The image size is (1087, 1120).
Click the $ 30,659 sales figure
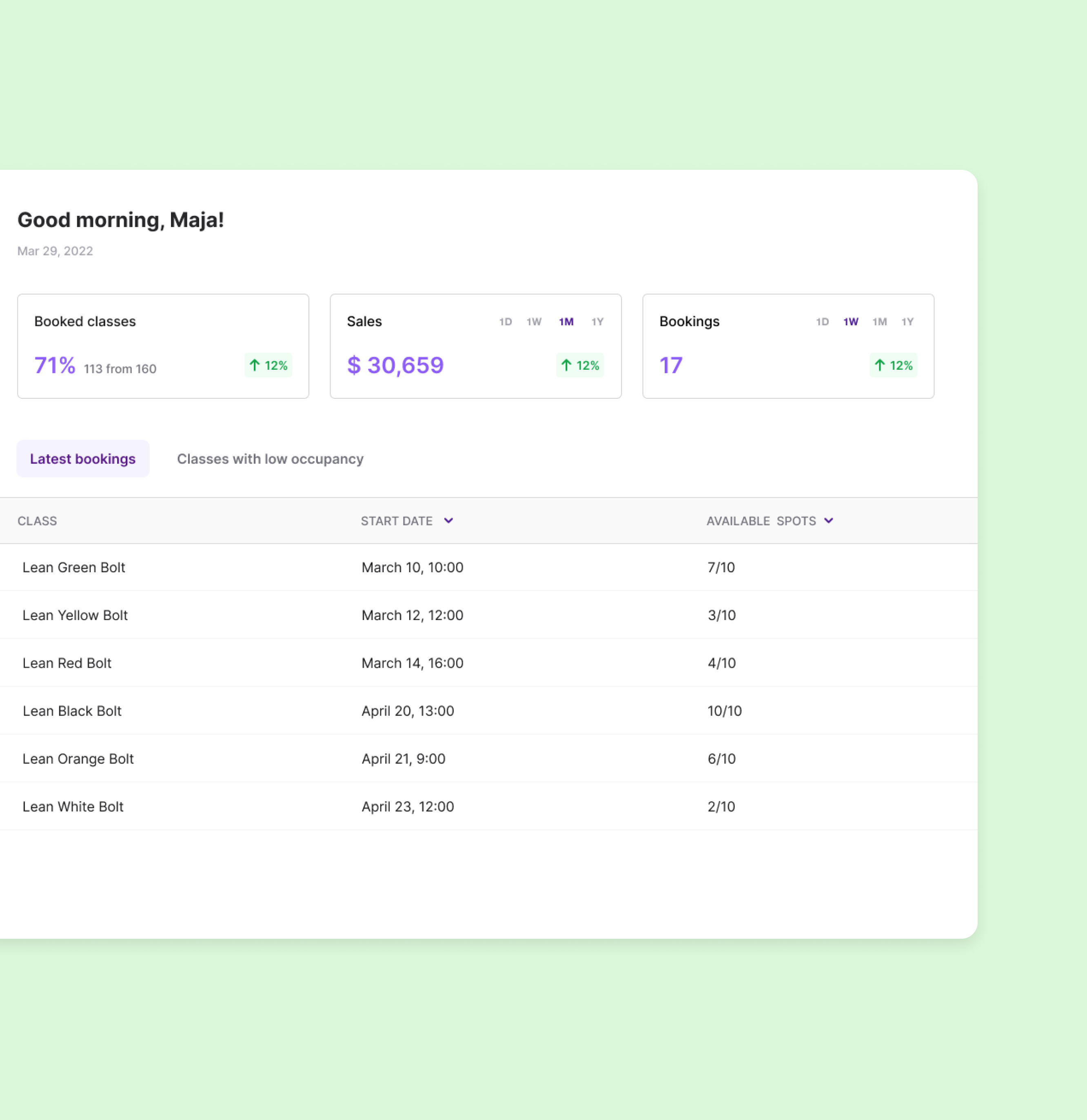pyautogui.click(x=395, y=365)
